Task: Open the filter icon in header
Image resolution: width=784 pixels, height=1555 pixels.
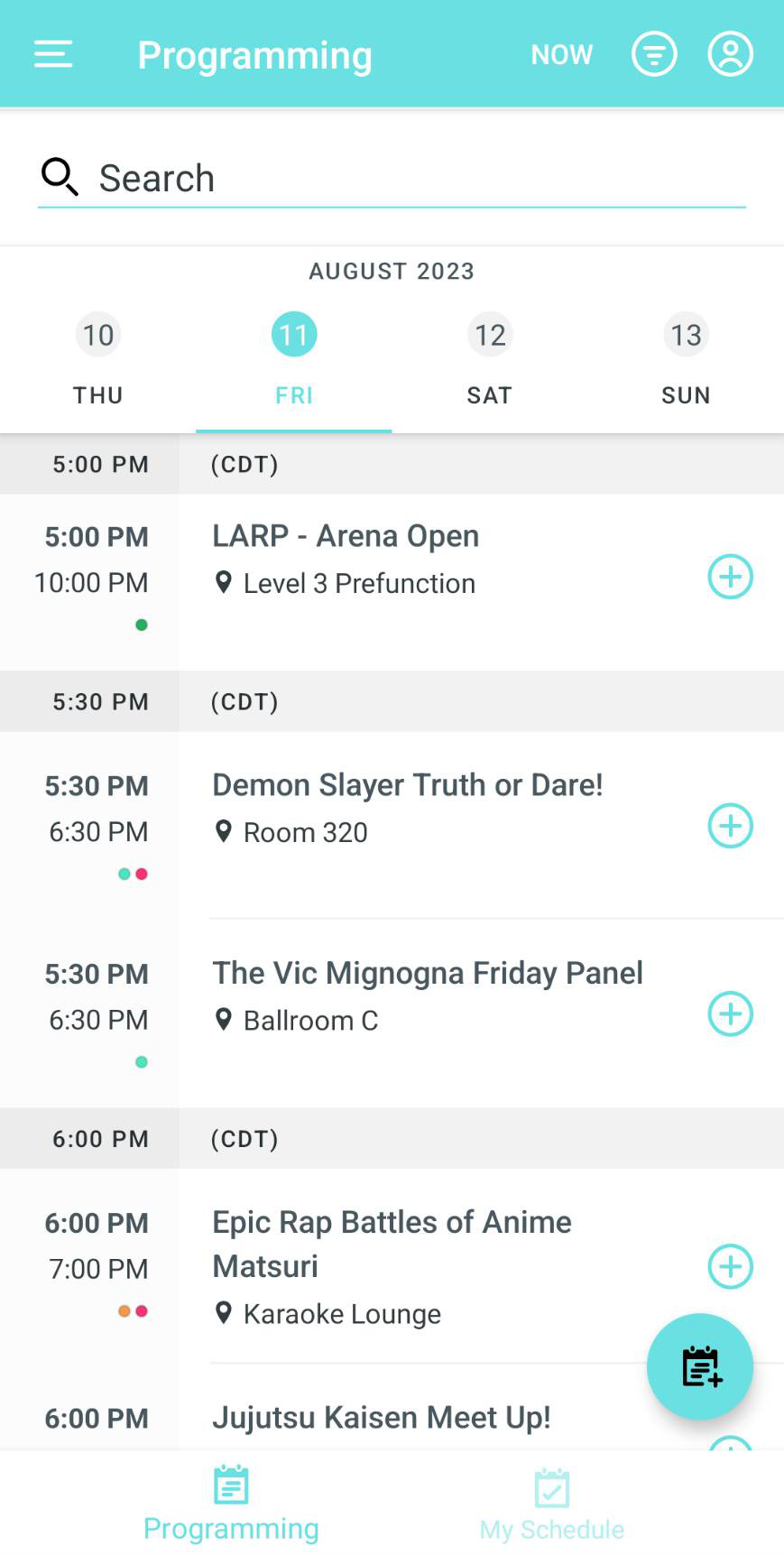Action: click(654, 54)
